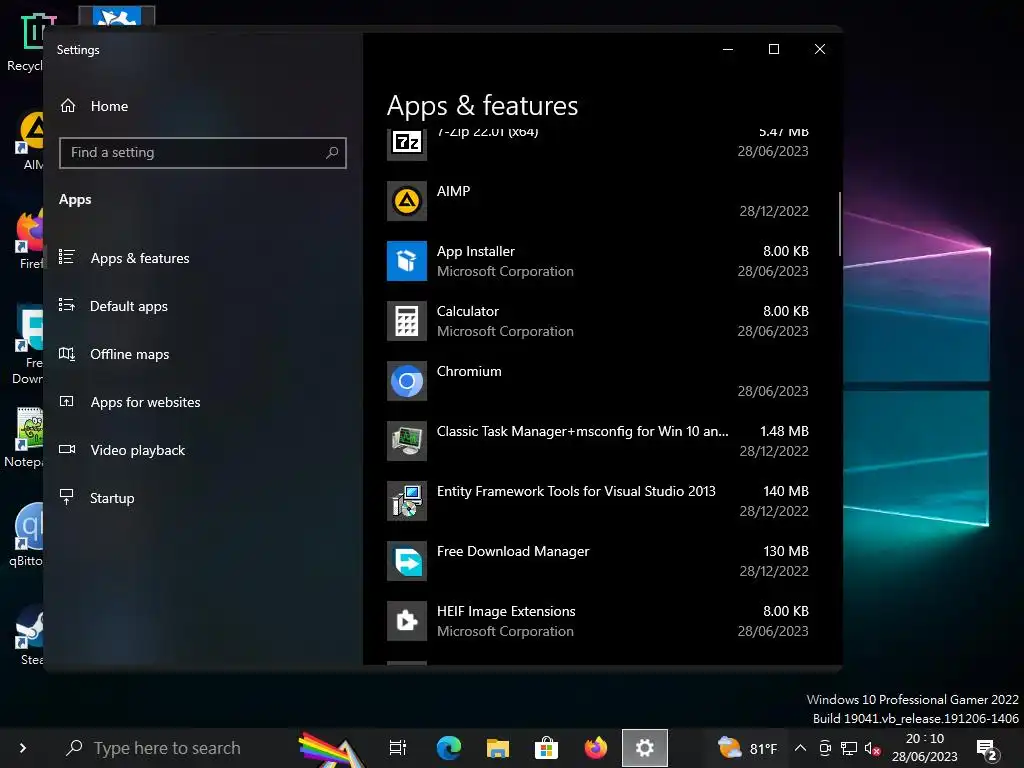Select the Calculator entry name
Viewport: 1024px width, 768px height.
pos(468,312)
